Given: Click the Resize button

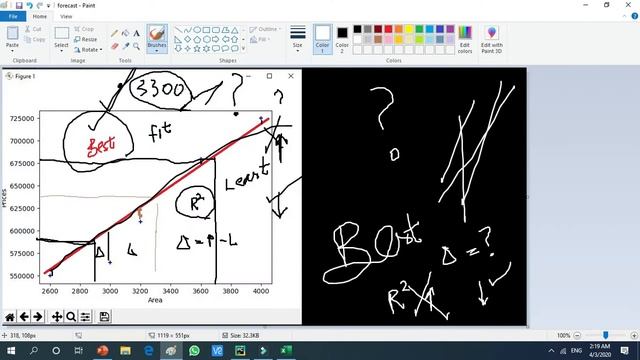Looking at the screenshot, I should click(86, 40).
